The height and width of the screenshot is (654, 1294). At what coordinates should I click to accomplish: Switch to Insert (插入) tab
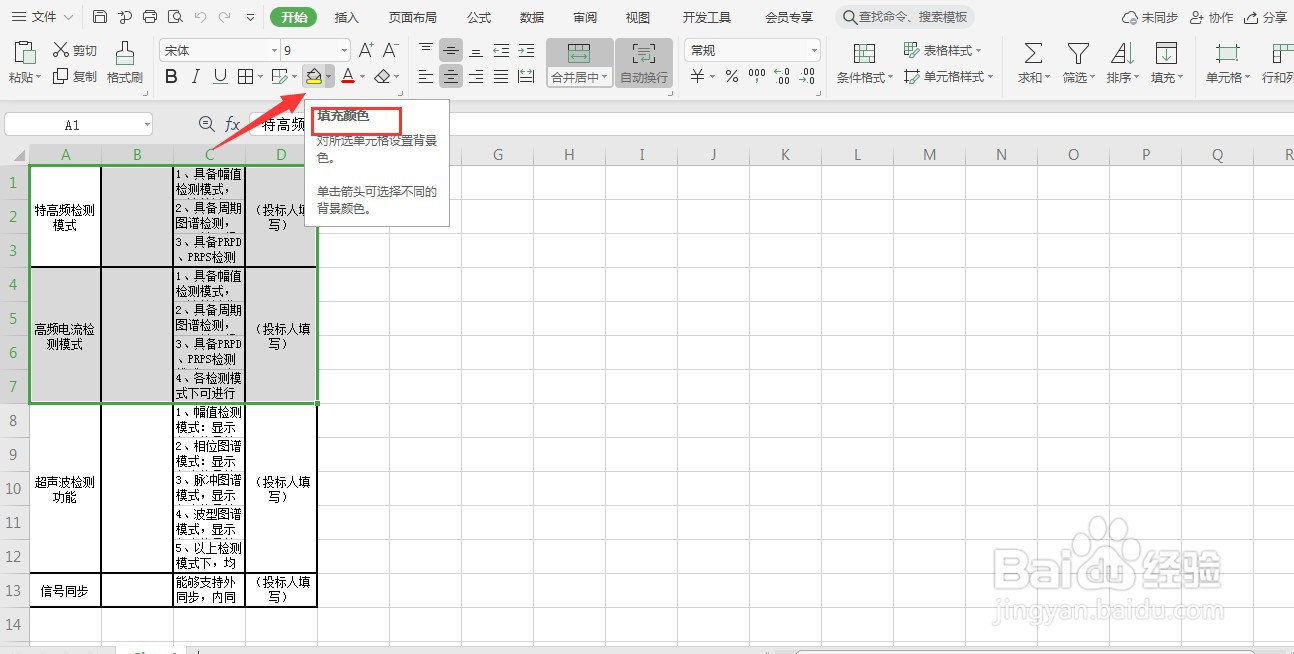coord(347,17)
